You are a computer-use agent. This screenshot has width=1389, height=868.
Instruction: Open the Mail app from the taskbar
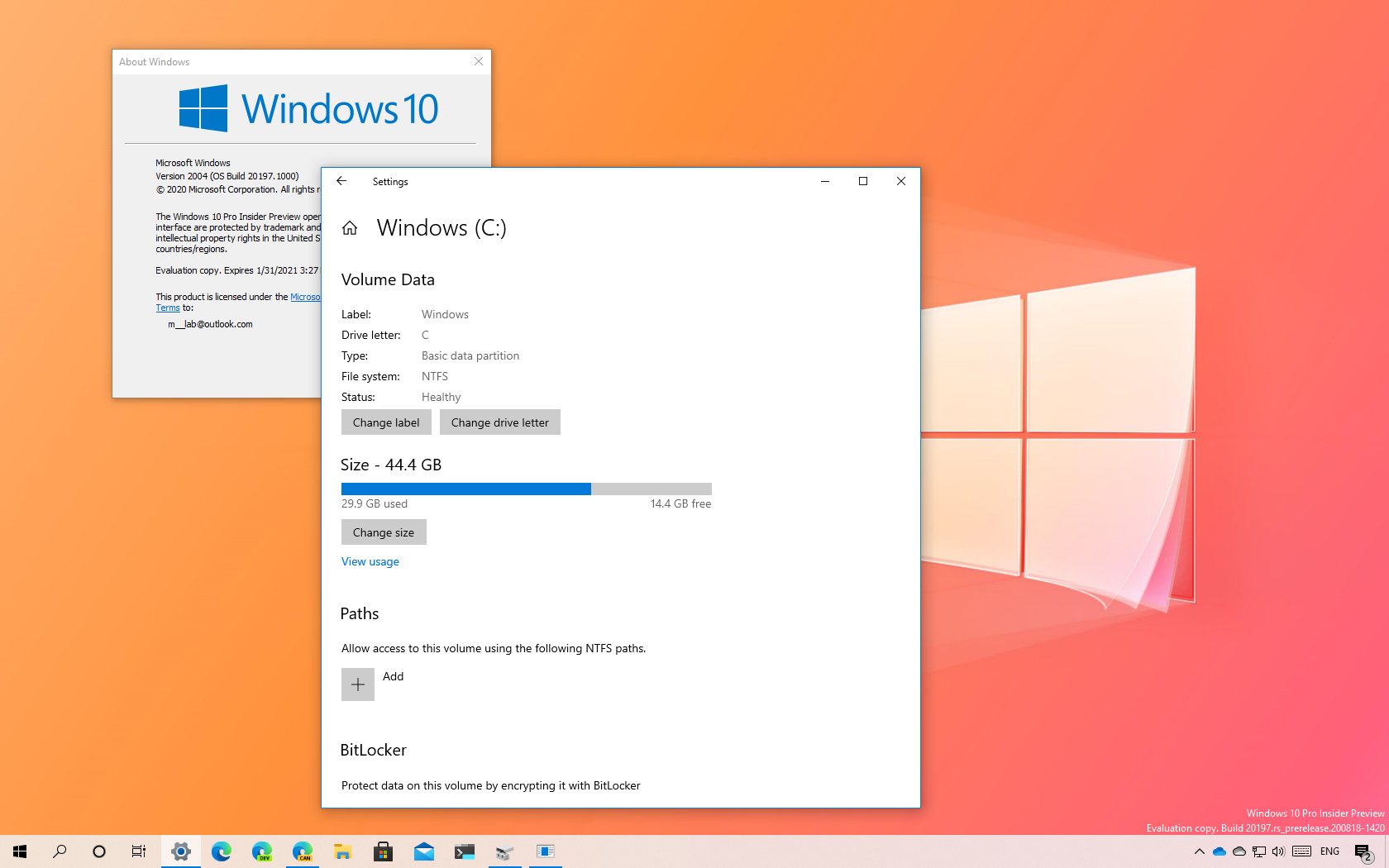pos(424,851)
